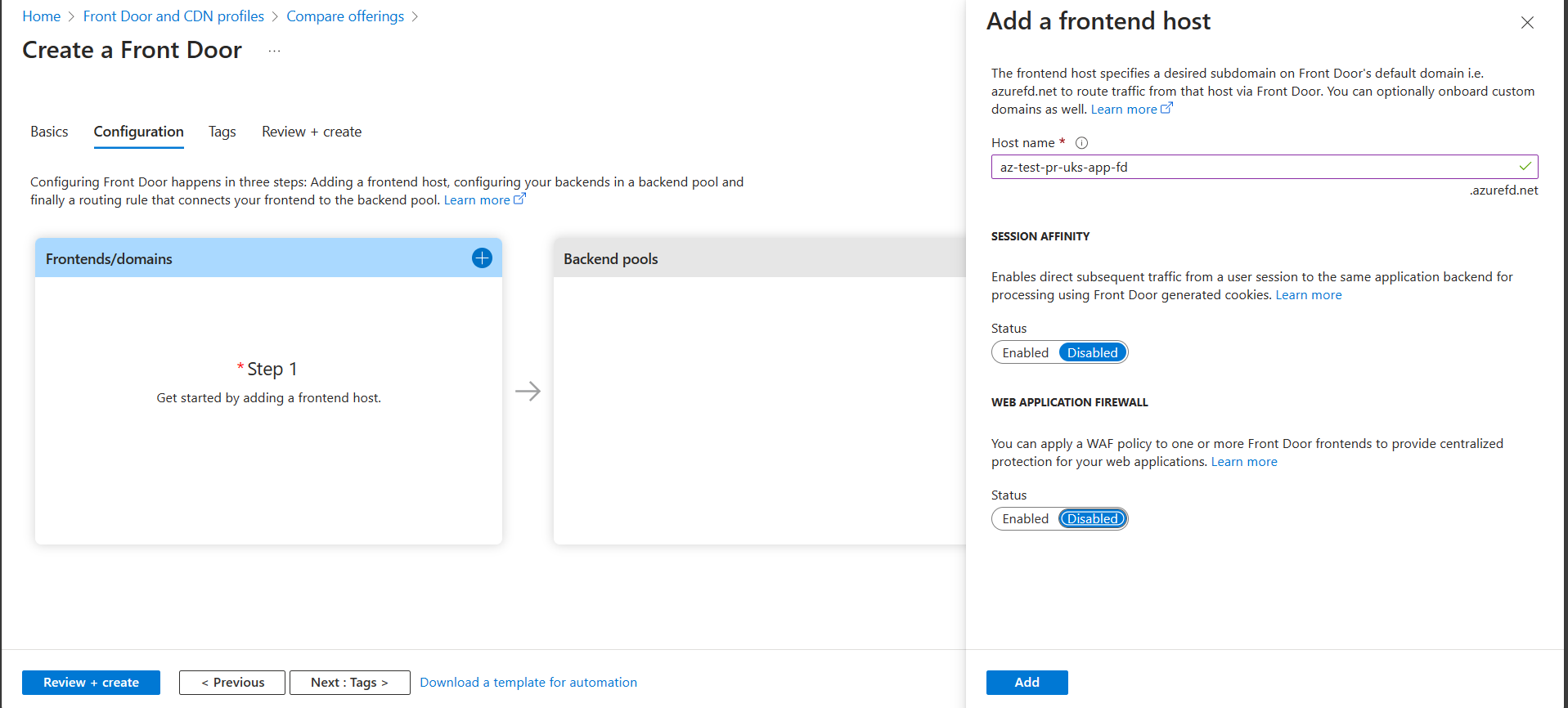The width and height of the screenshot is (1568, 708).
Task: Close the Add a frontend host panel
Action: 1527,23
